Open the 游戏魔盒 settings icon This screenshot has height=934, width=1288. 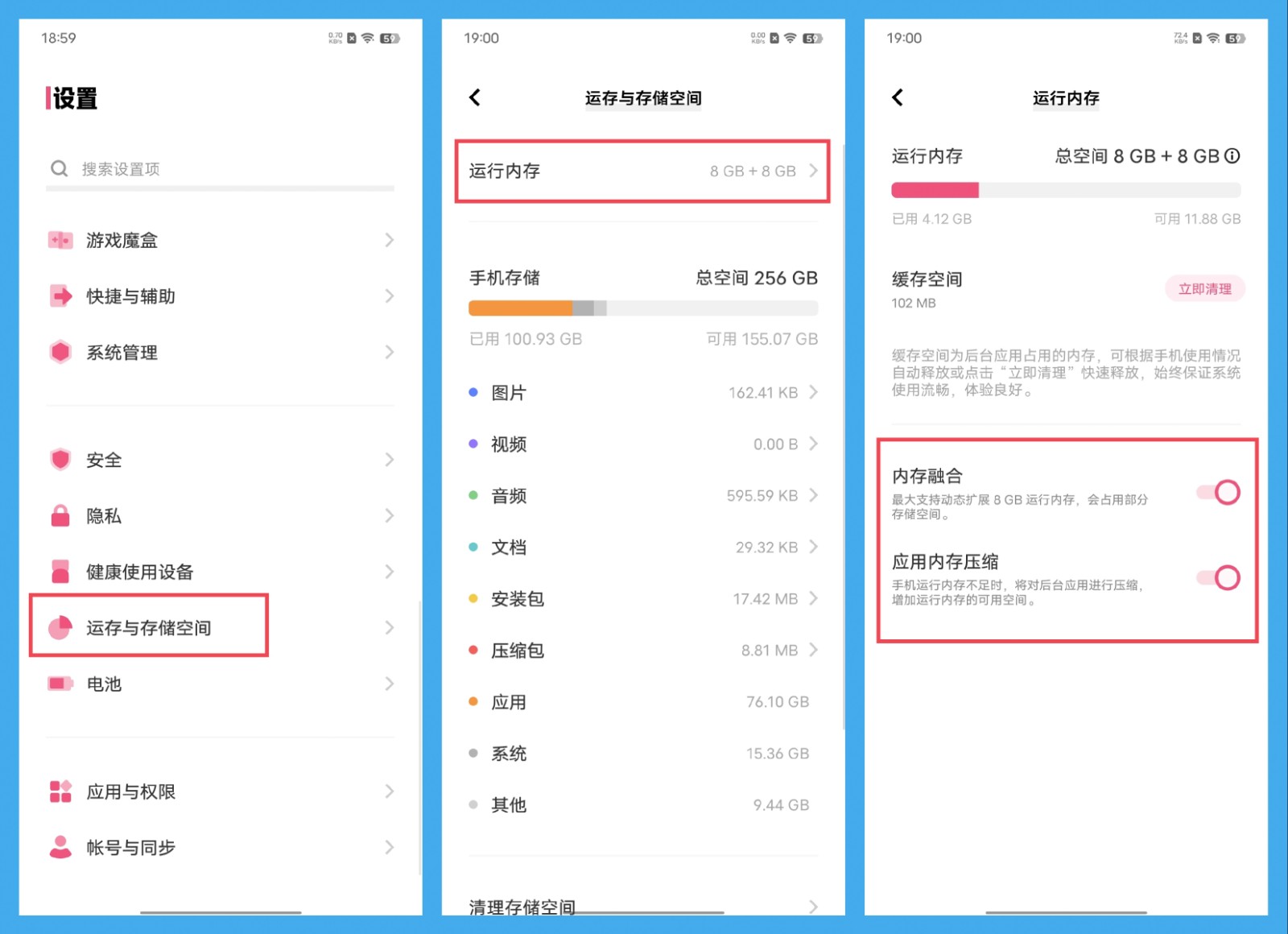61,239
